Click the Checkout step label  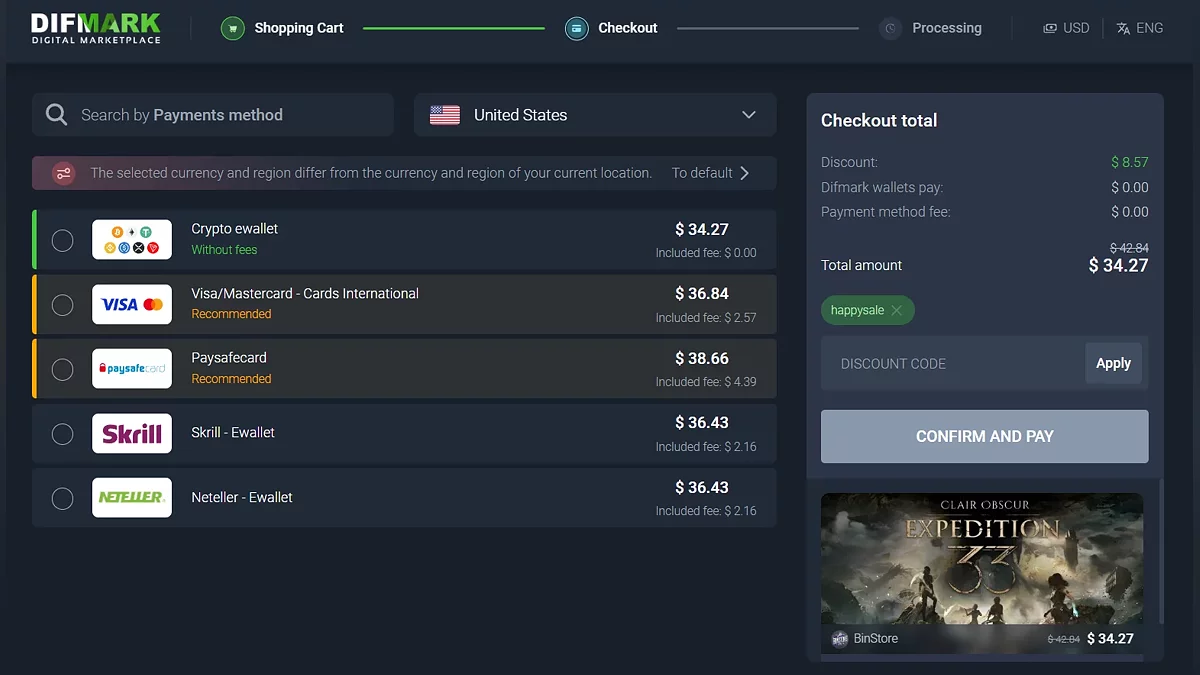pyautogui.click(x=627, y=28)
